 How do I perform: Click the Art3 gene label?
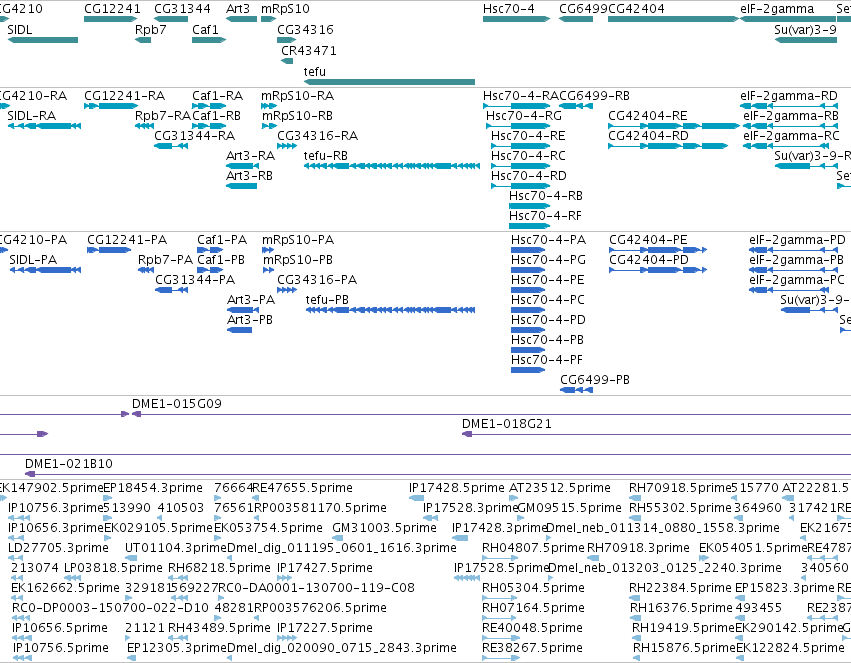pyautogui.click(x=238, y=9)
